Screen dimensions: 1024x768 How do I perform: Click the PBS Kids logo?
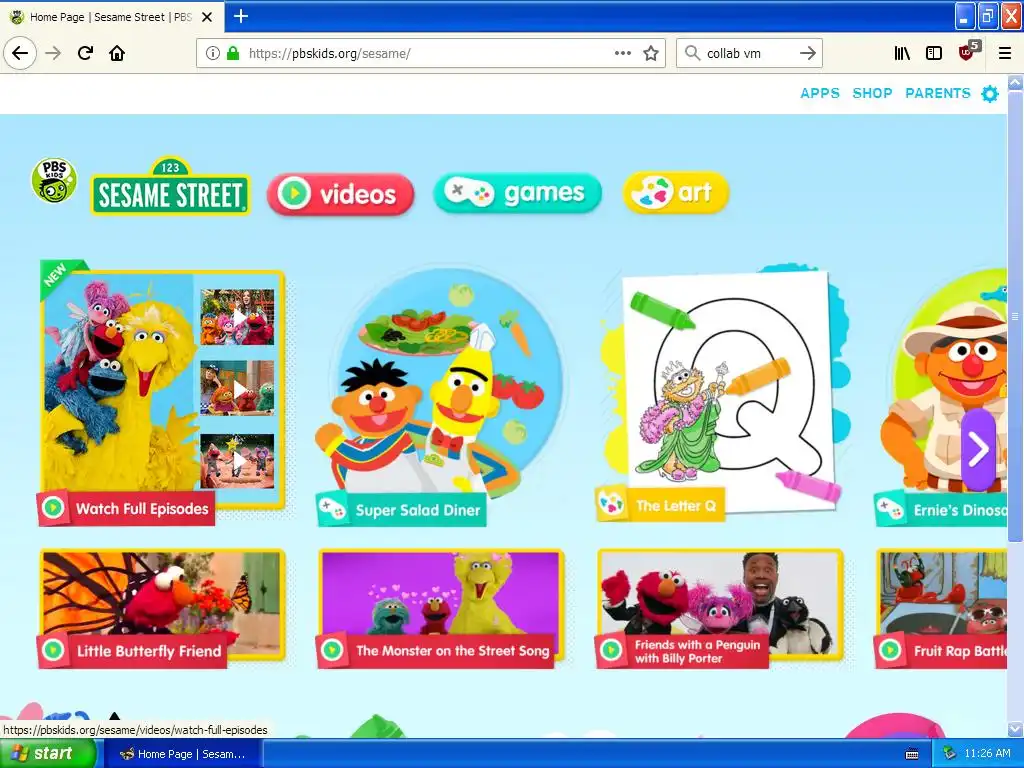coord(54,180)
